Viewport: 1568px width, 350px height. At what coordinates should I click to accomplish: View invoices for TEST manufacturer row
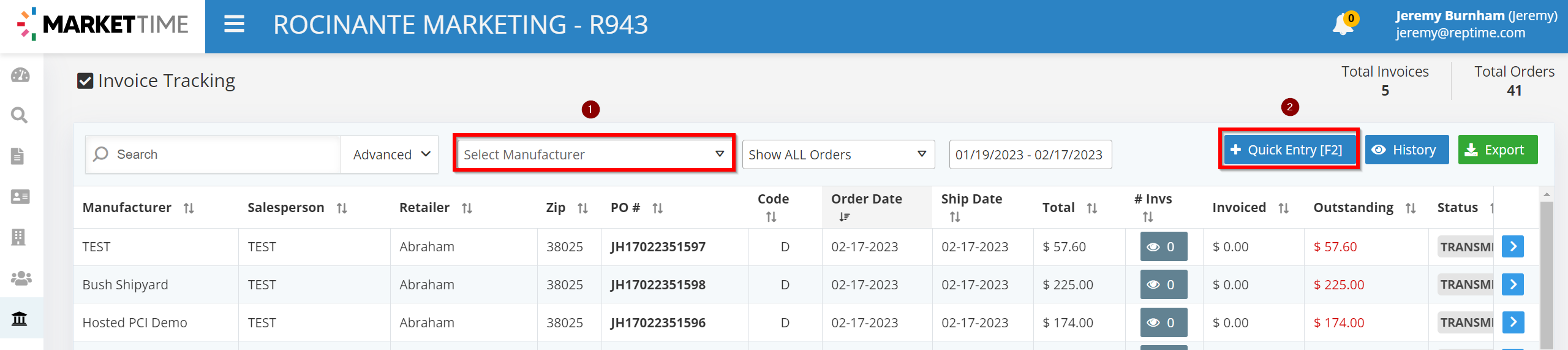click(1164, 246)
